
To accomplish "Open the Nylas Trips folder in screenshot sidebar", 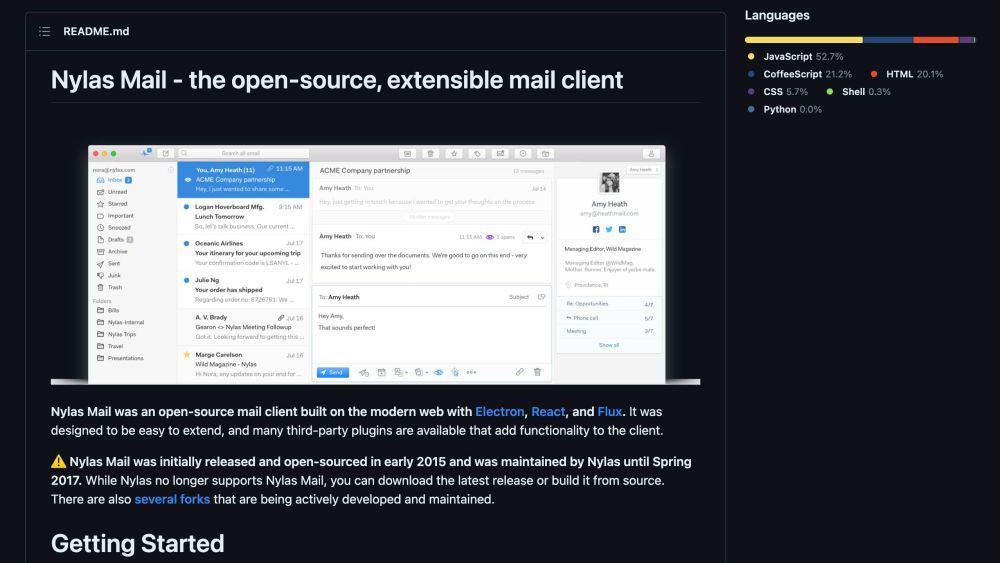I will click(116, 334).
